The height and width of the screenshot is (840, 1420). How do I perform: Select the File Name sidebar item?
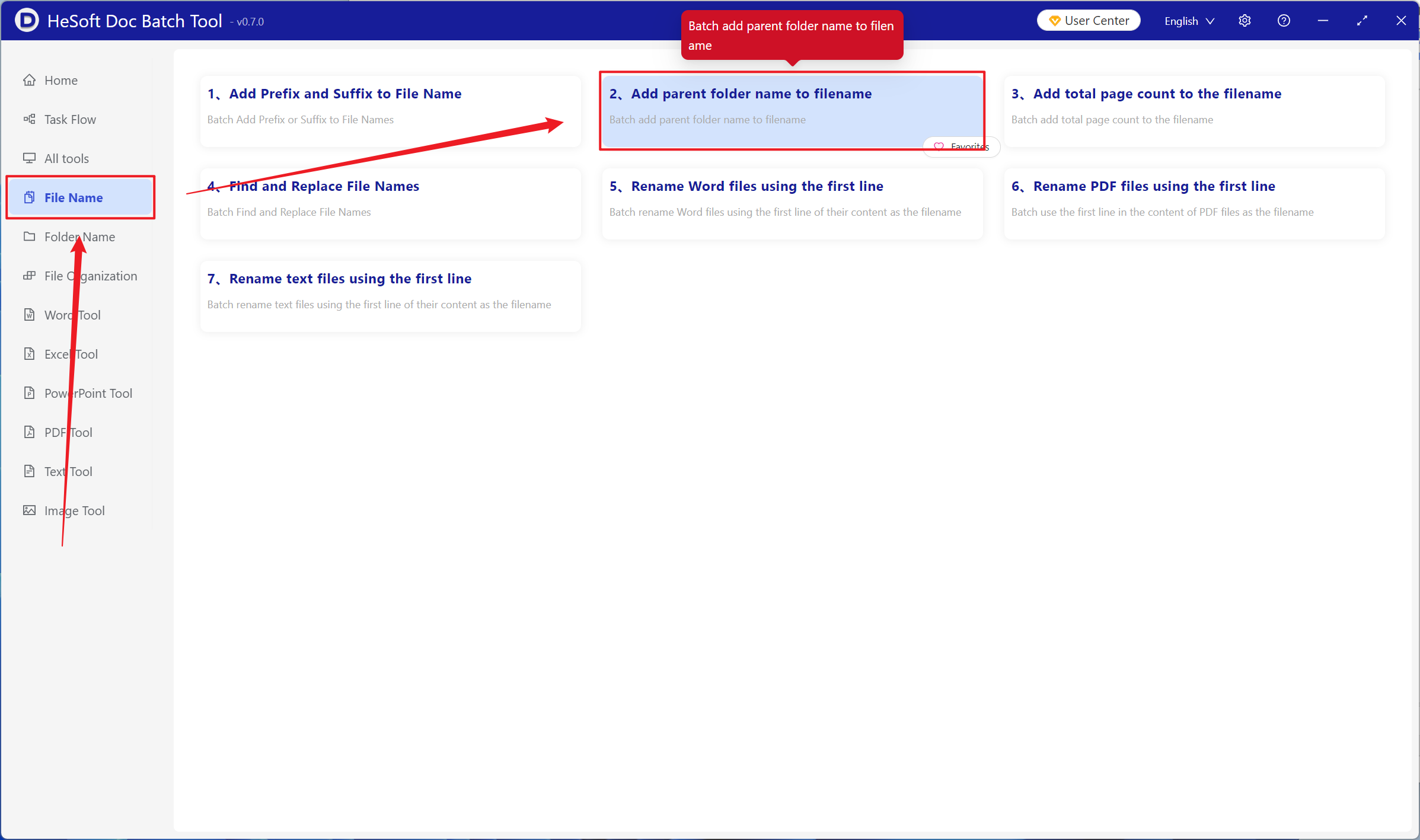point(74,197)
